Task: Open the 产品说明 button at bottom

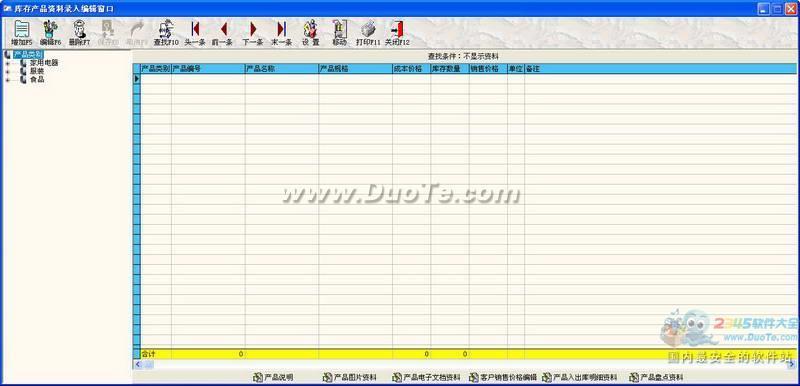Action: [x=273, y=377]
